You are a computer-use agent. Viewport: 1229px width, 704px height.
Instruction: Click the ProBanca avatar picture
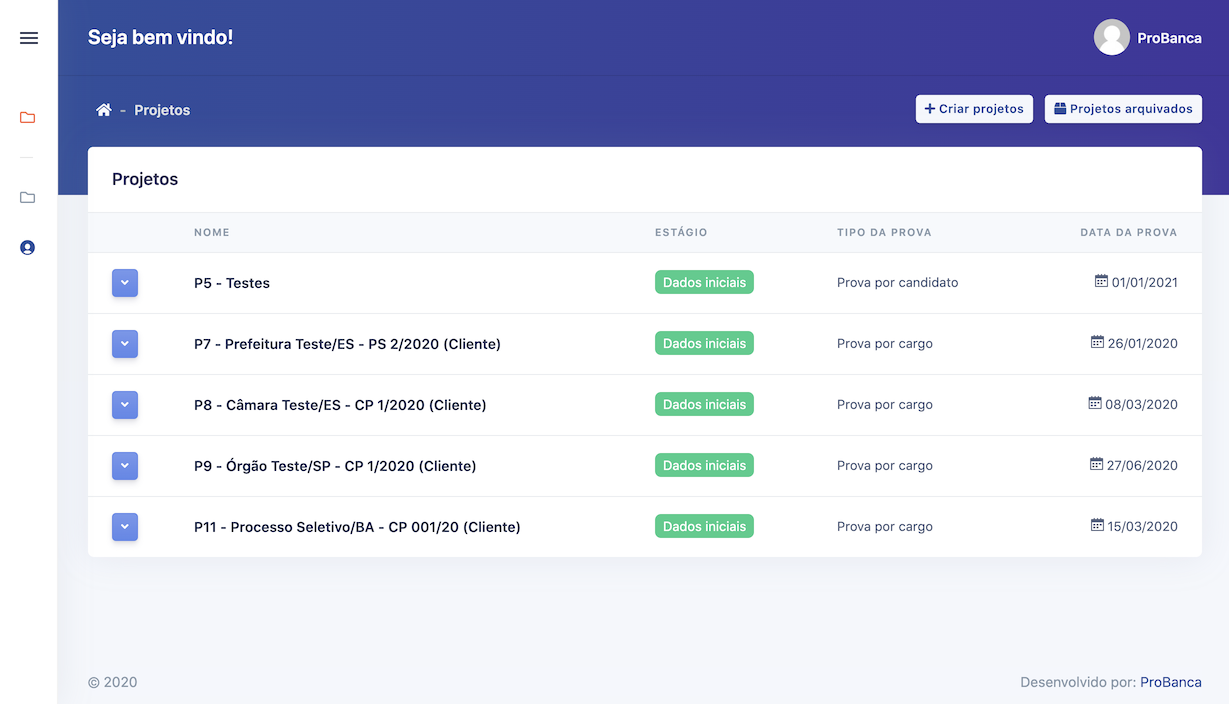pyautogui.click(x=1111, y=38)
